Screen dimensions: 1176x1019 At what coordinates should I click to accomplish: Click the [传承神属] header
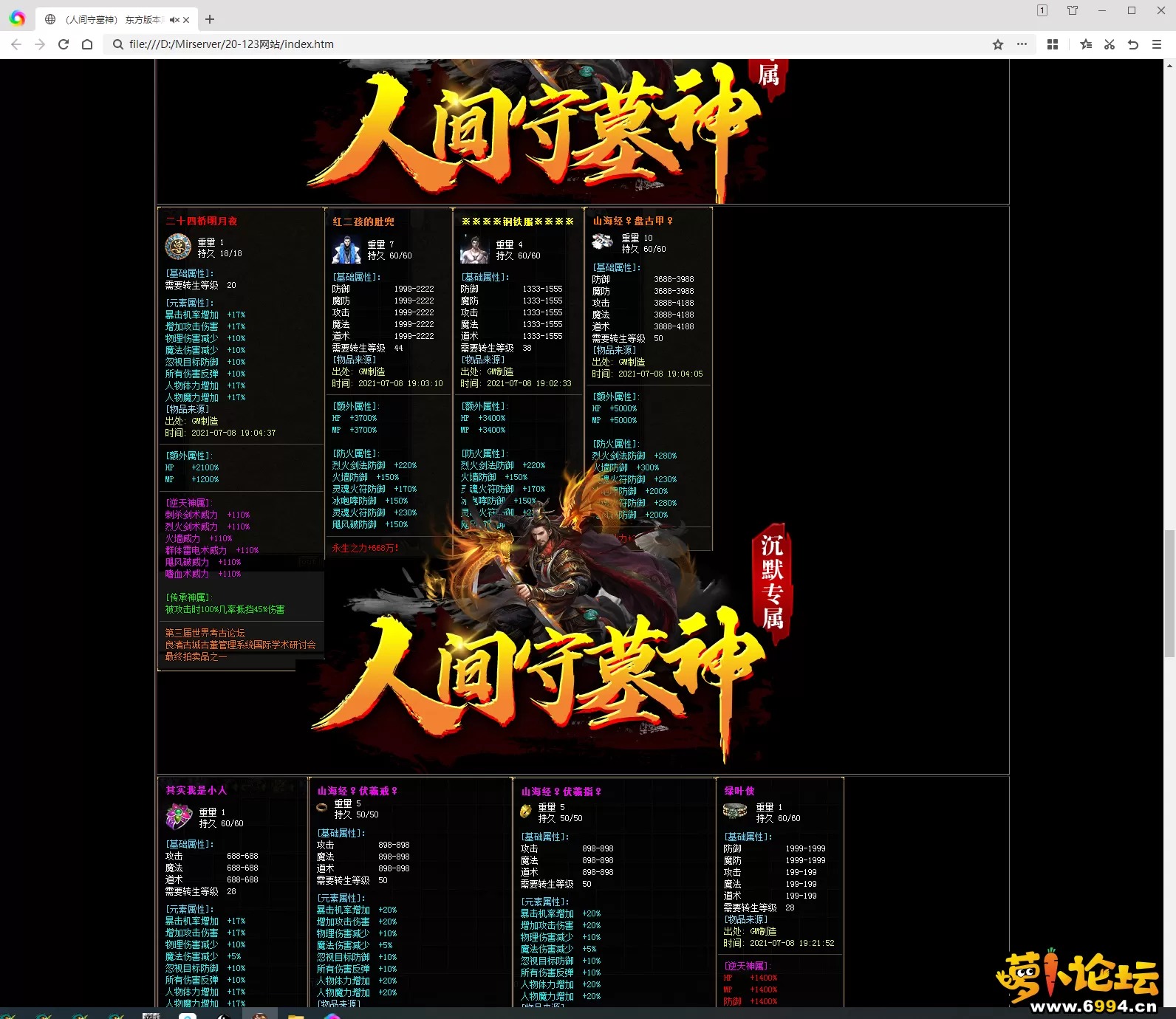click(x=189, y=597)
